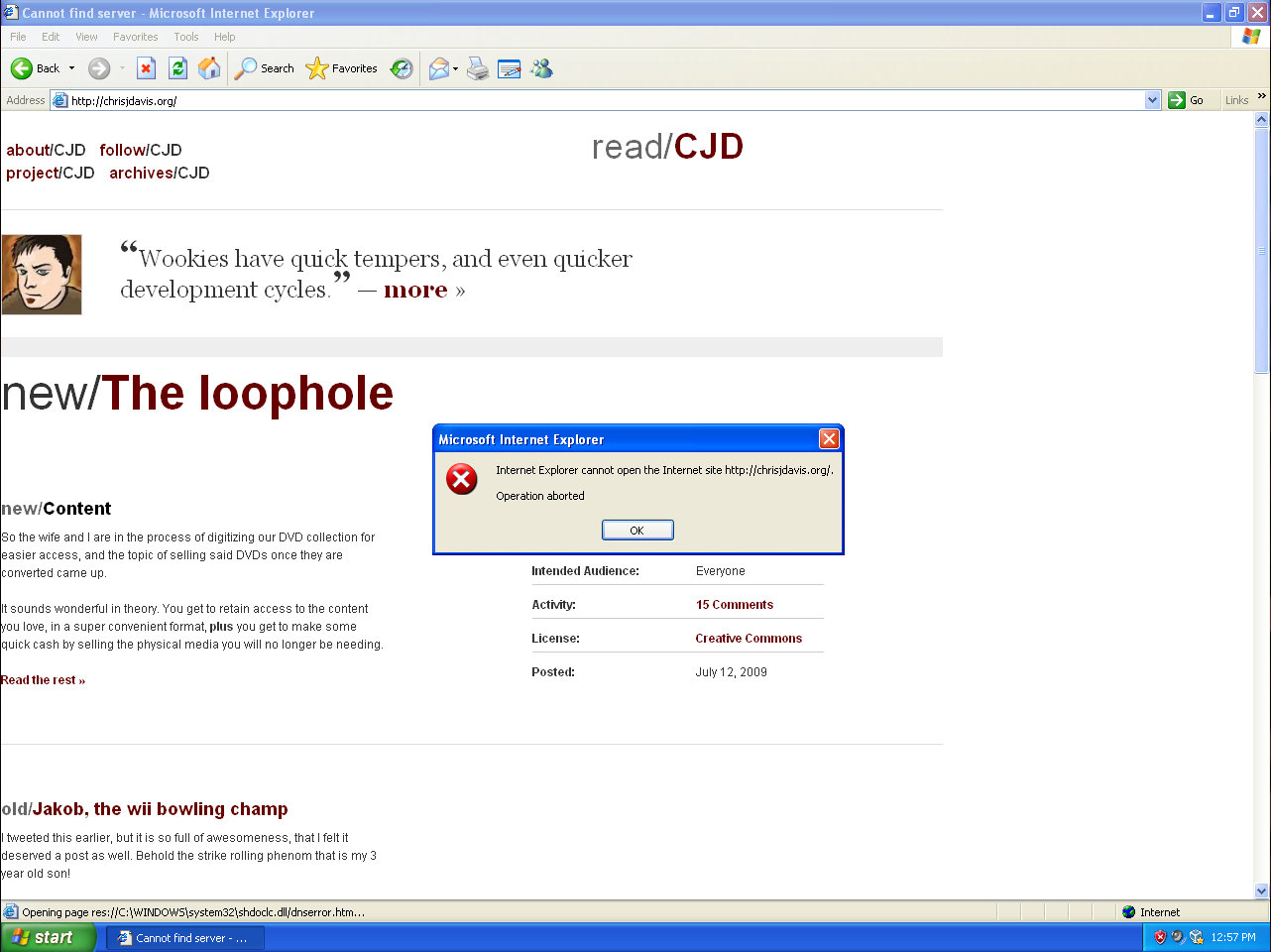
Task: Click the security shield tray icon
Action: click(x=1160, y=937)
